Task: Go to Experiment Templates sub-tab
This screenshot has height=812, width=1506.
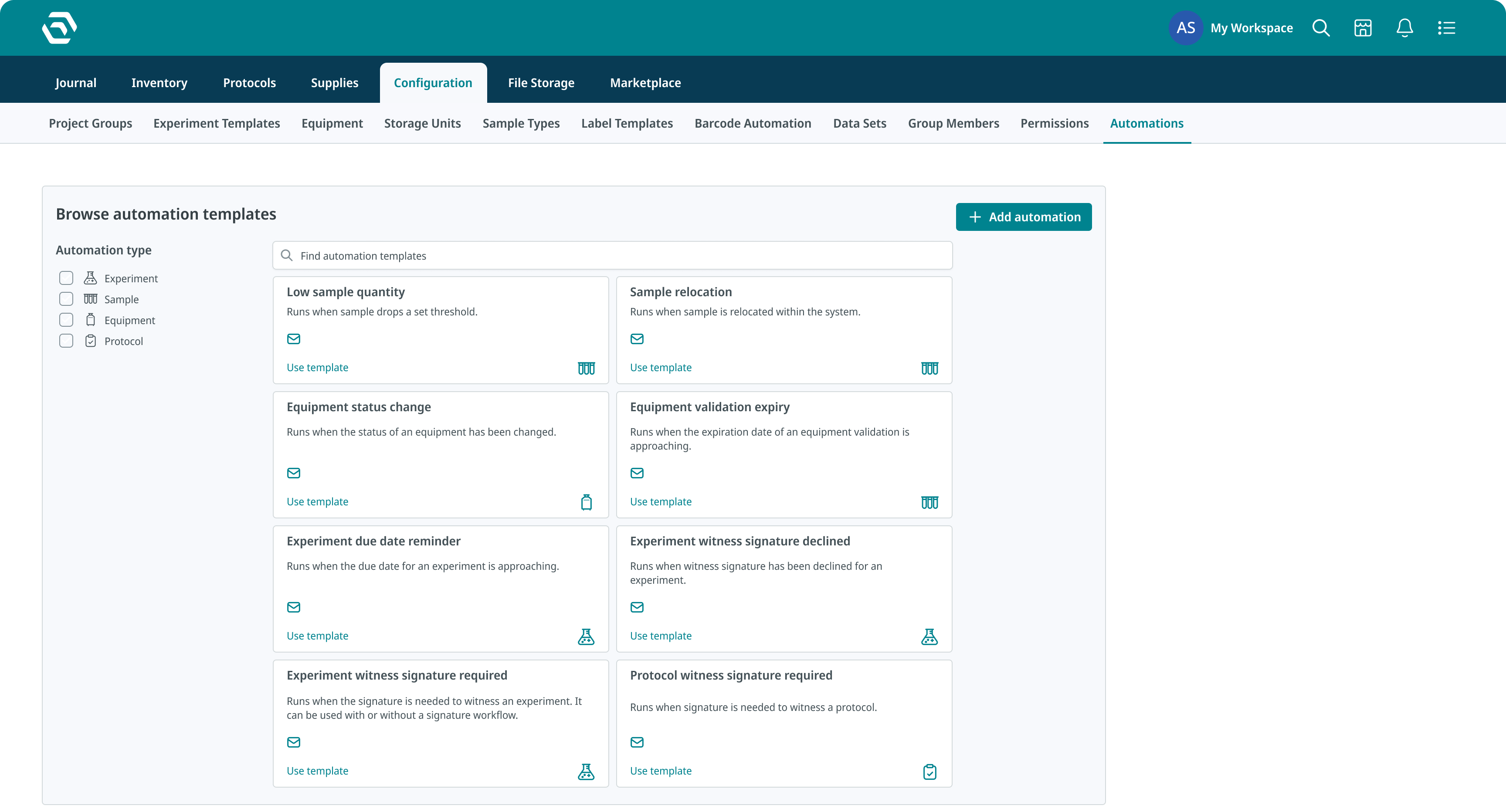Action: coord(216,123)
